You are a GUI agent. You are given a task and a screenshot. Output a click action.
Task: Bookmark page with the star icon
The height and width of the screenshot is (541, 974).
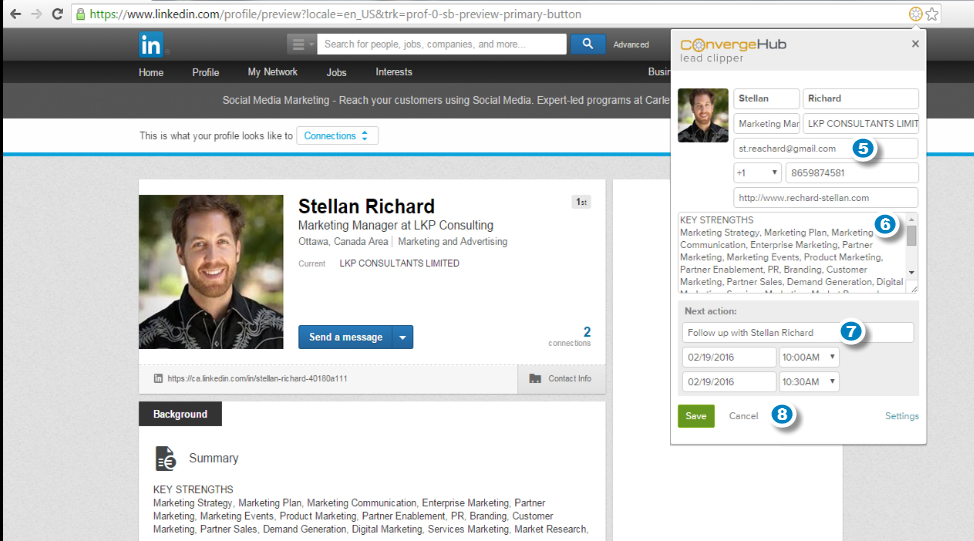coord(932,14)
